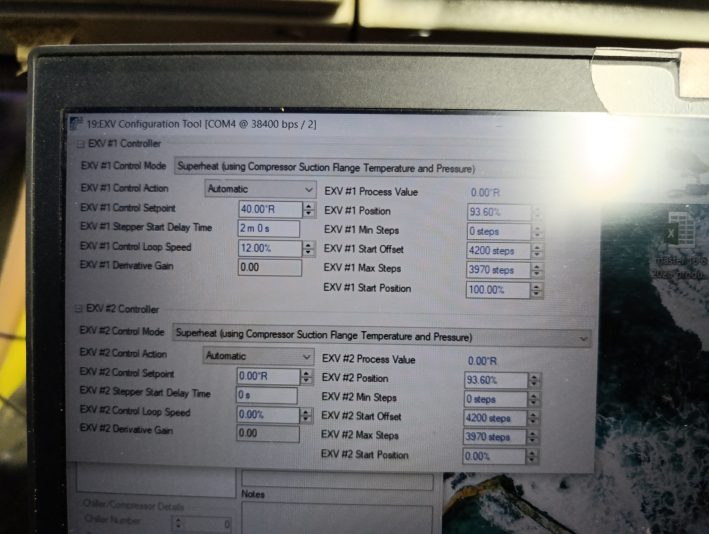The width and height of the screenshot is (709, 534).
Task: Adjust EXV #1 Control Setpoint stepper arrows
Action: coord(309,209)
